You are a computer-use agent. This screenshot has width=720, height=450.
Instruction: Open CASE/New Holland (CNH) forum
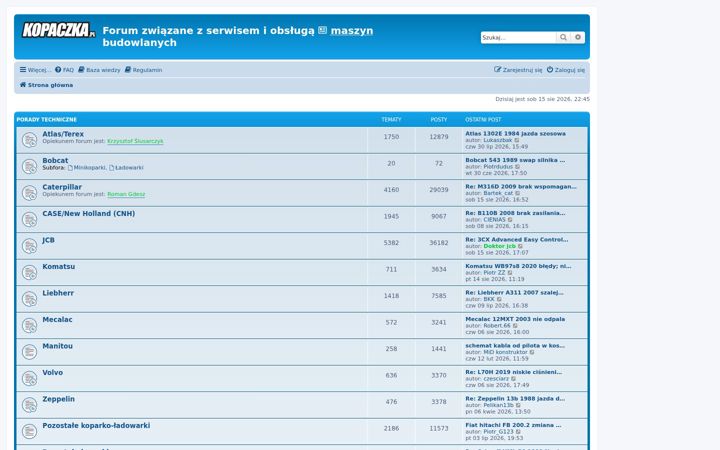[x=89, y=214]
